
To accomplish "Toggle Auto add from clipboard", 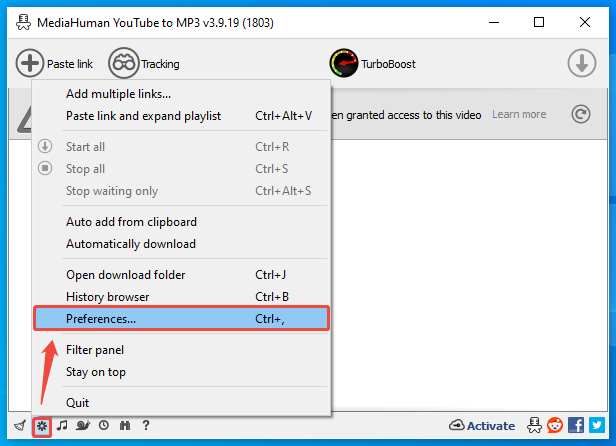I will click(x=182, y=222).
